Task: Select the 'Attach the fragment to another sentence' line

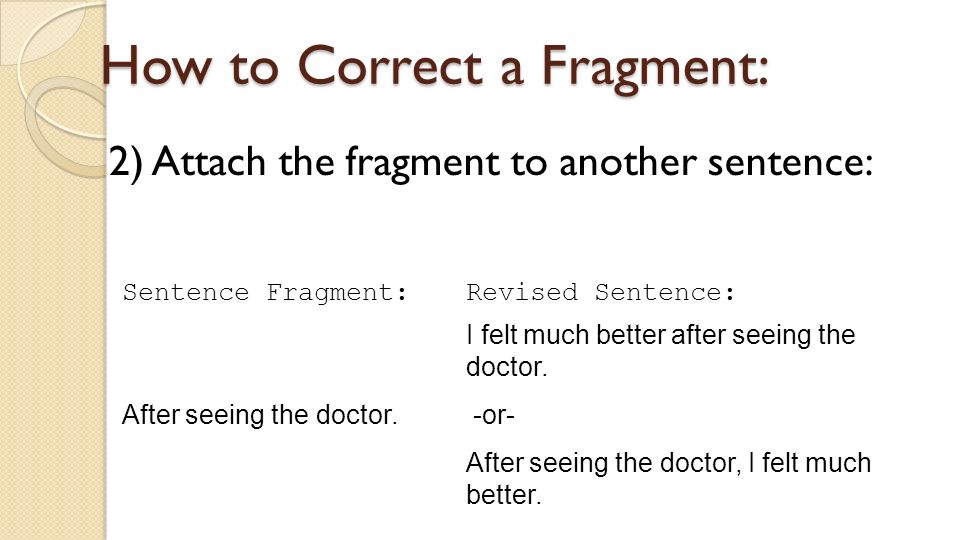Action: (490, 163)
